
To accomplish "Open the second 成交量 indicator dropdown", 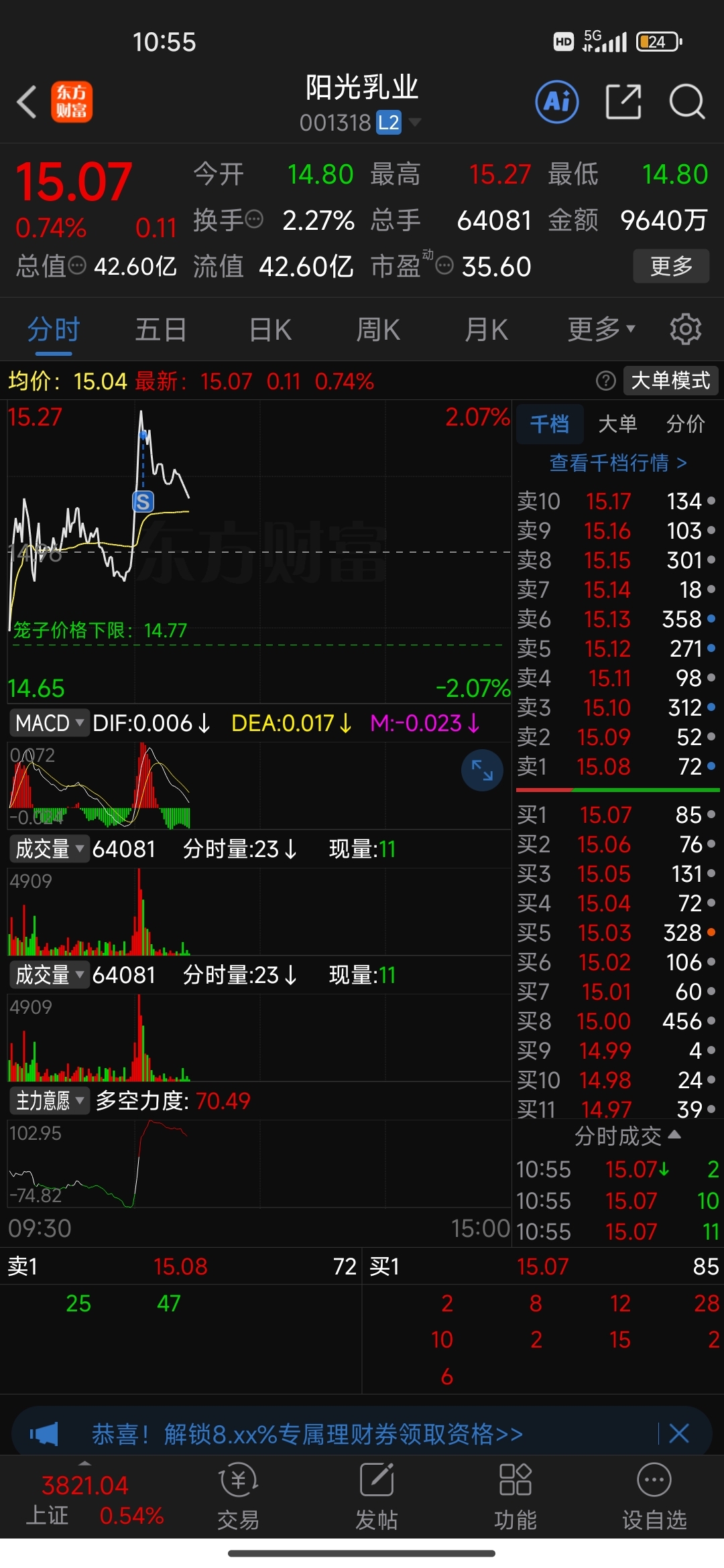I will (49, 975).
